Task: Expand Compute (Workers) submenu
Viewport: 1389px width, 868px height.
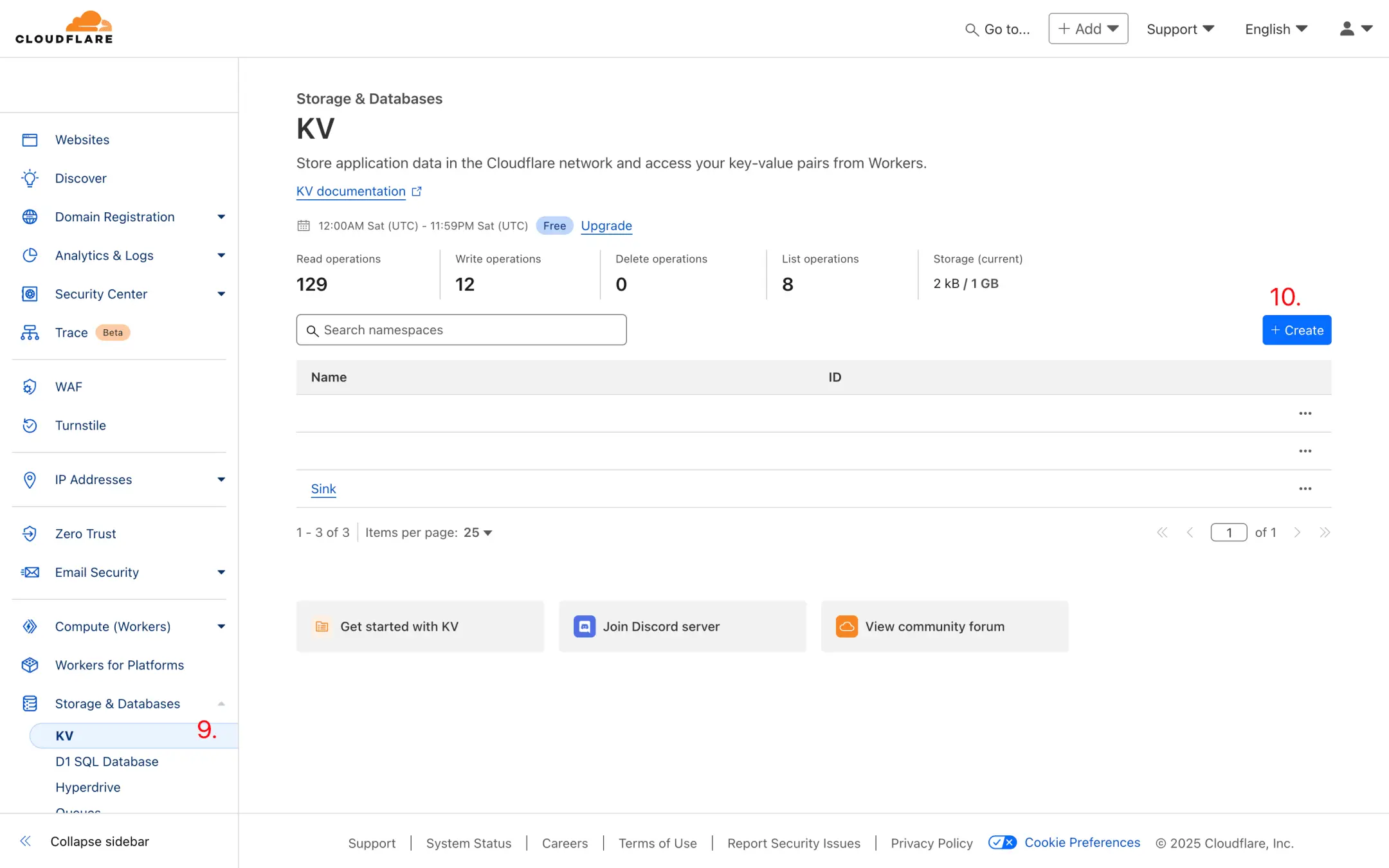Action: coord(221,626)
